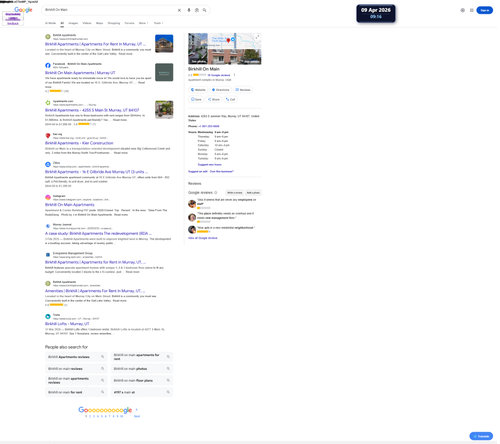
Task: Open info icon next to Google reviews
Action: click(217, 194)
